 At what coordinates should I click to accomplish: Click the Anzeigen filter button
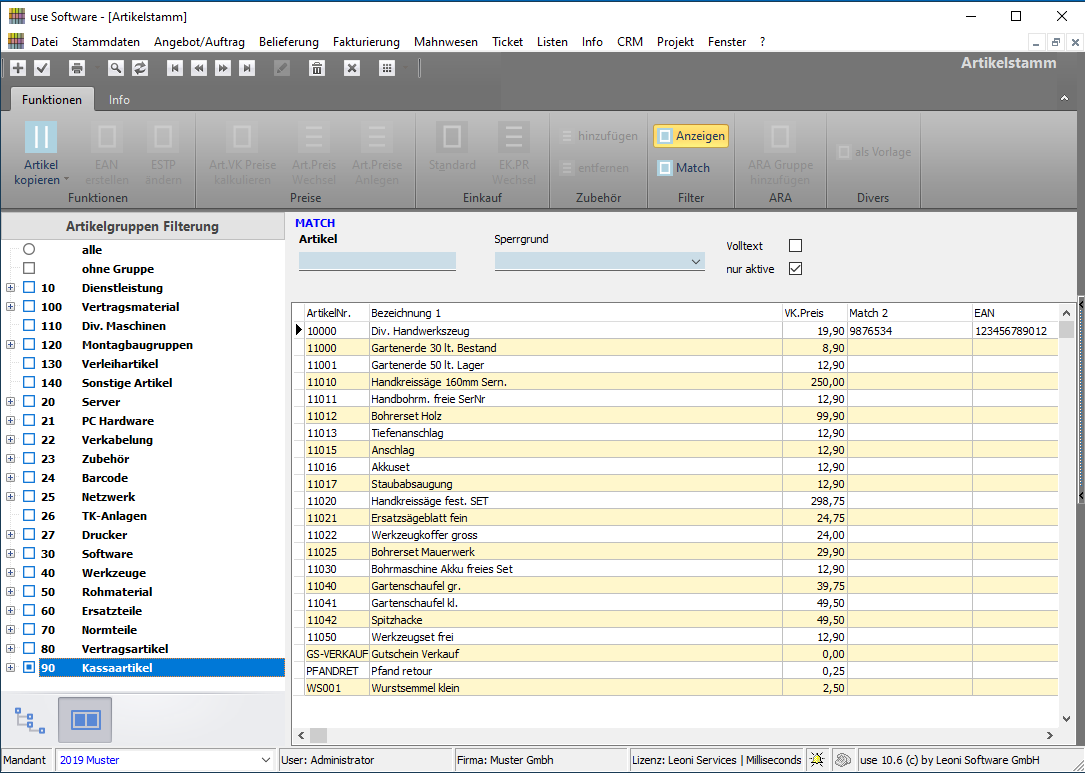tap(691, 136)
